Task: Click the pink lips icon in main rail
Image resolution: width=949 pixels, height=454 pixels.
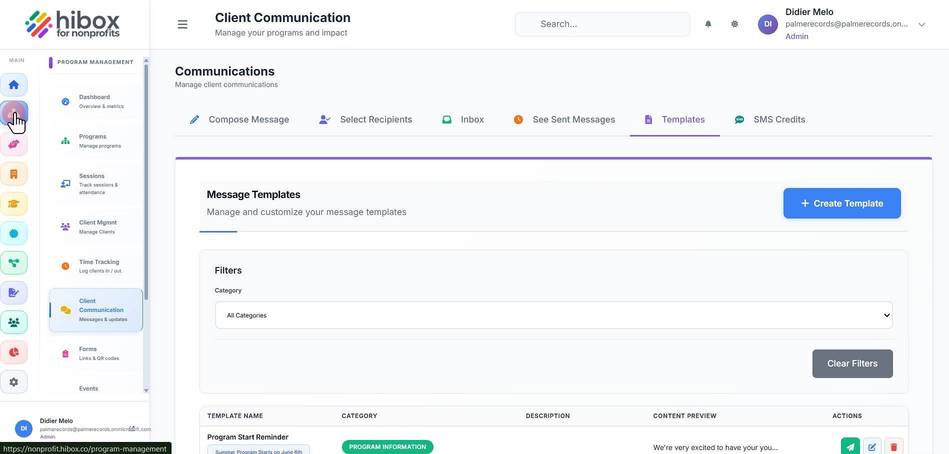Action: pyautogui.click(x=14, y=144)
